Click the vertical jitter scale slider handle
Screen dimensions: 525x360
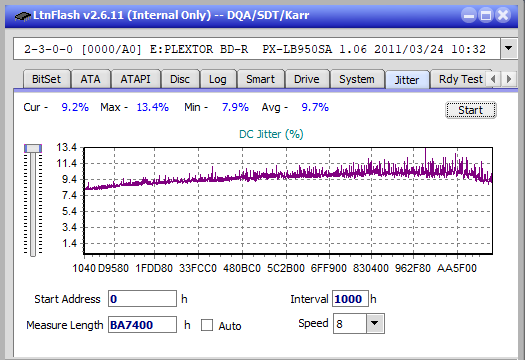pyautogui.click(x=33, y=148)
